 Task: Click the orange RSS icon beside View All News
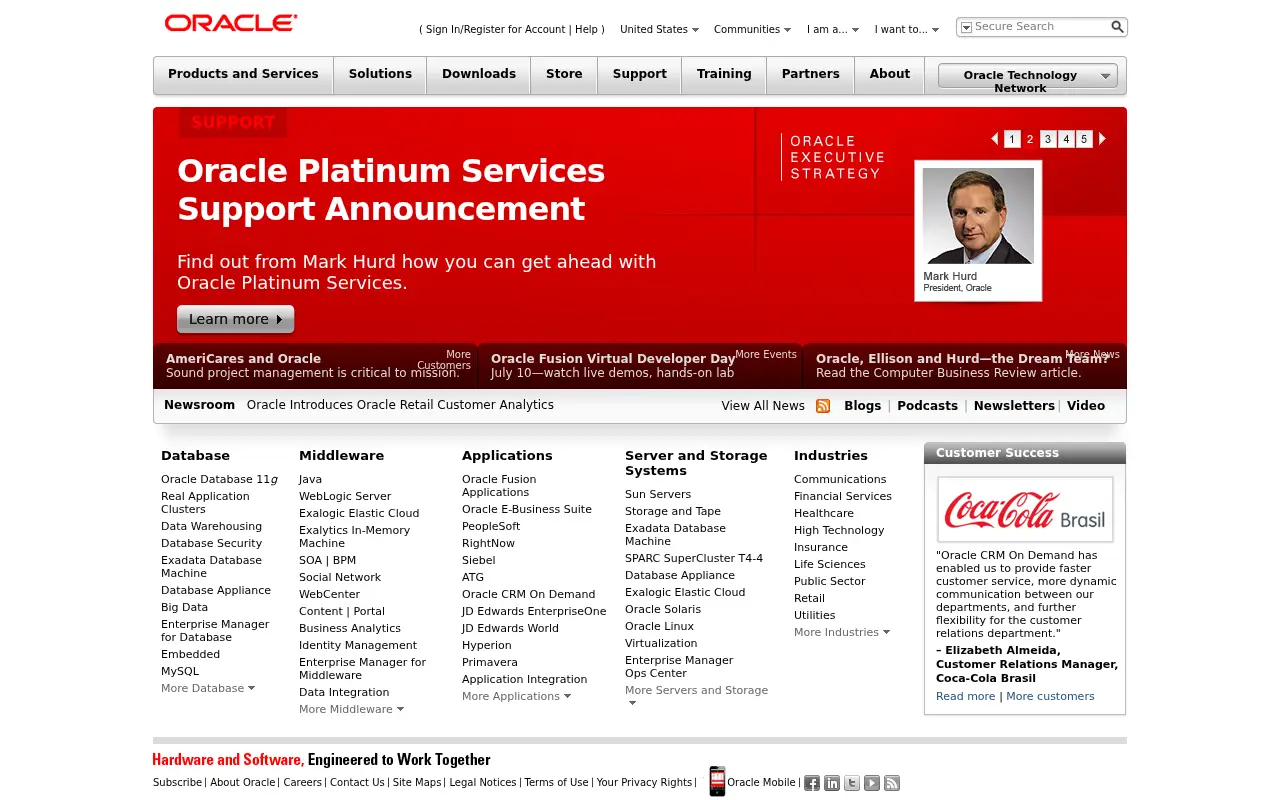pyautogui.click(x=823, y=406)
